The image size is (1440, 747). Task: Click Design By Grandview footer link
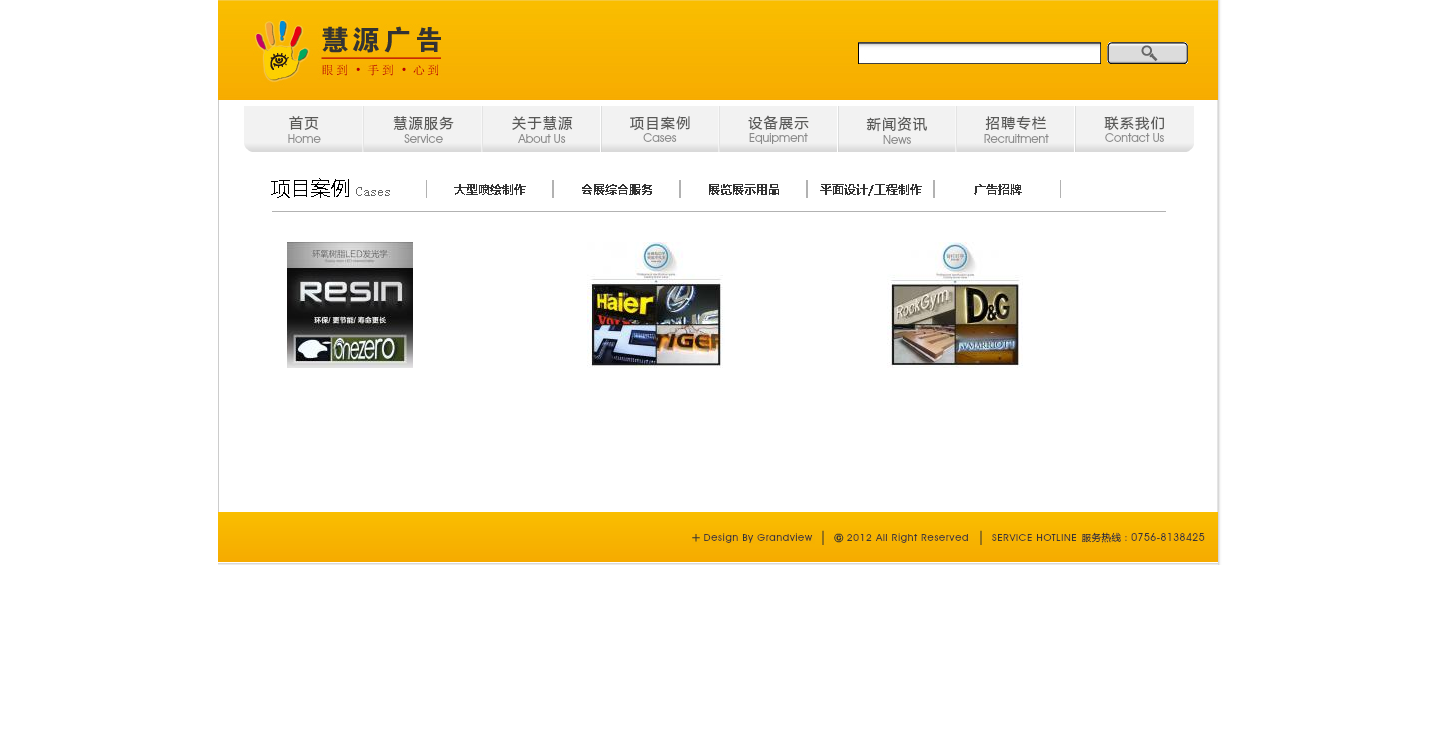pyautogui.click(x=752, y=538)
